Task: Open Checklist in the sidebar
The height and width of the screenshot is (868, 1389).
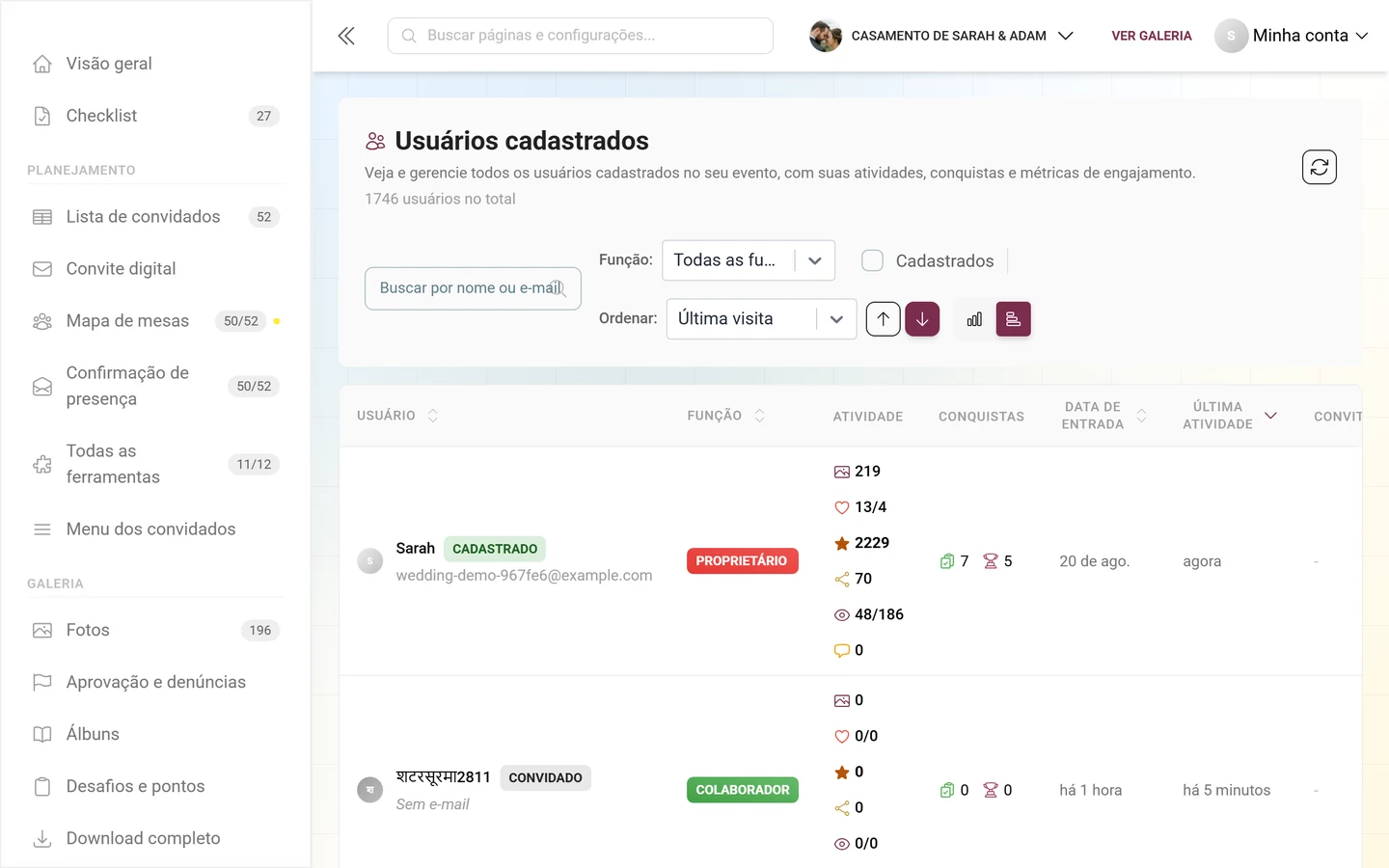Action: [x=155, y=116]
